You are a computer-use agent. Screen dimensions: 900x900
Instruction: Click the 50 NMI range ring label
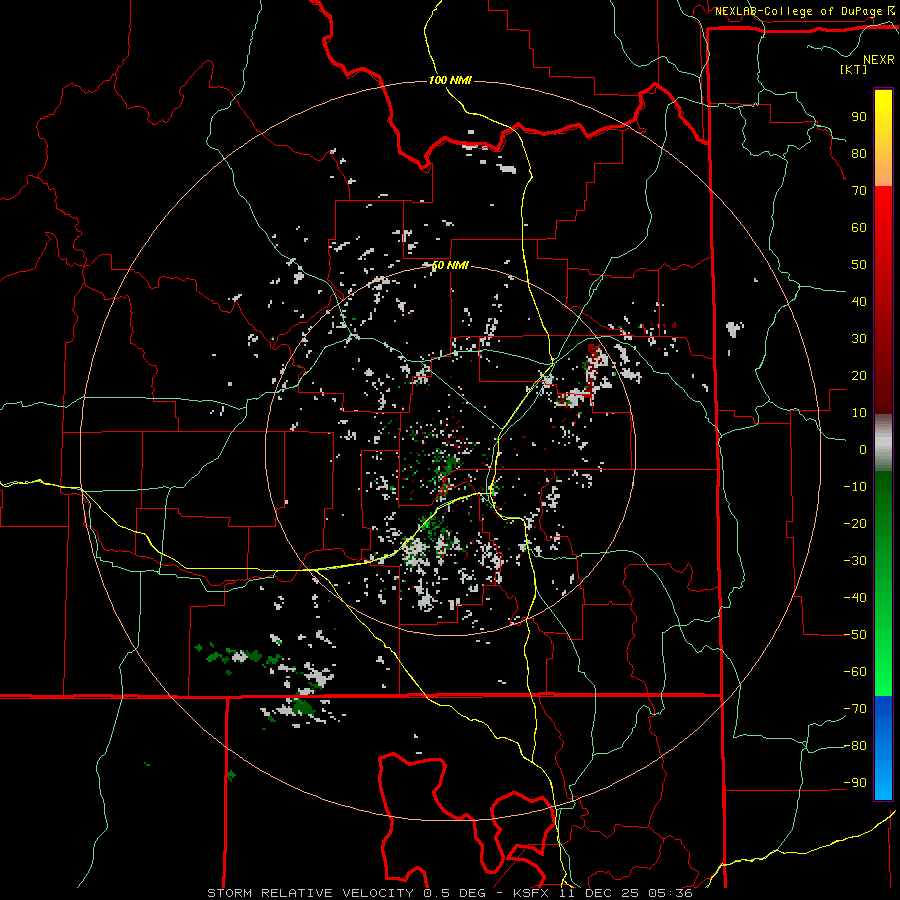pos(450,265)
